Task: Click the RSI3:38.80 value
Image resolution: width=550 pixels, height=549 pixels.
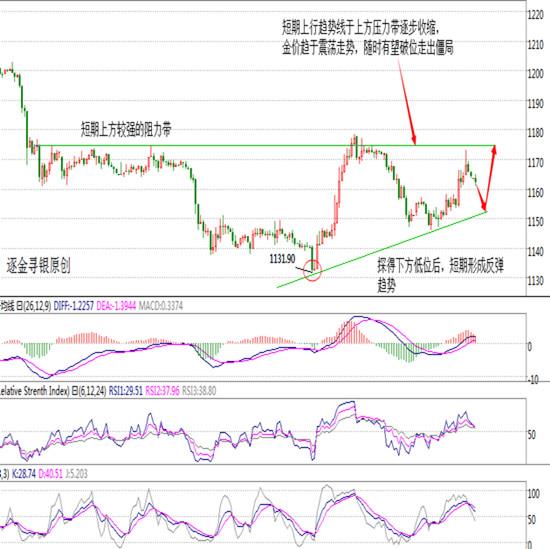Action: pos(199,391)
